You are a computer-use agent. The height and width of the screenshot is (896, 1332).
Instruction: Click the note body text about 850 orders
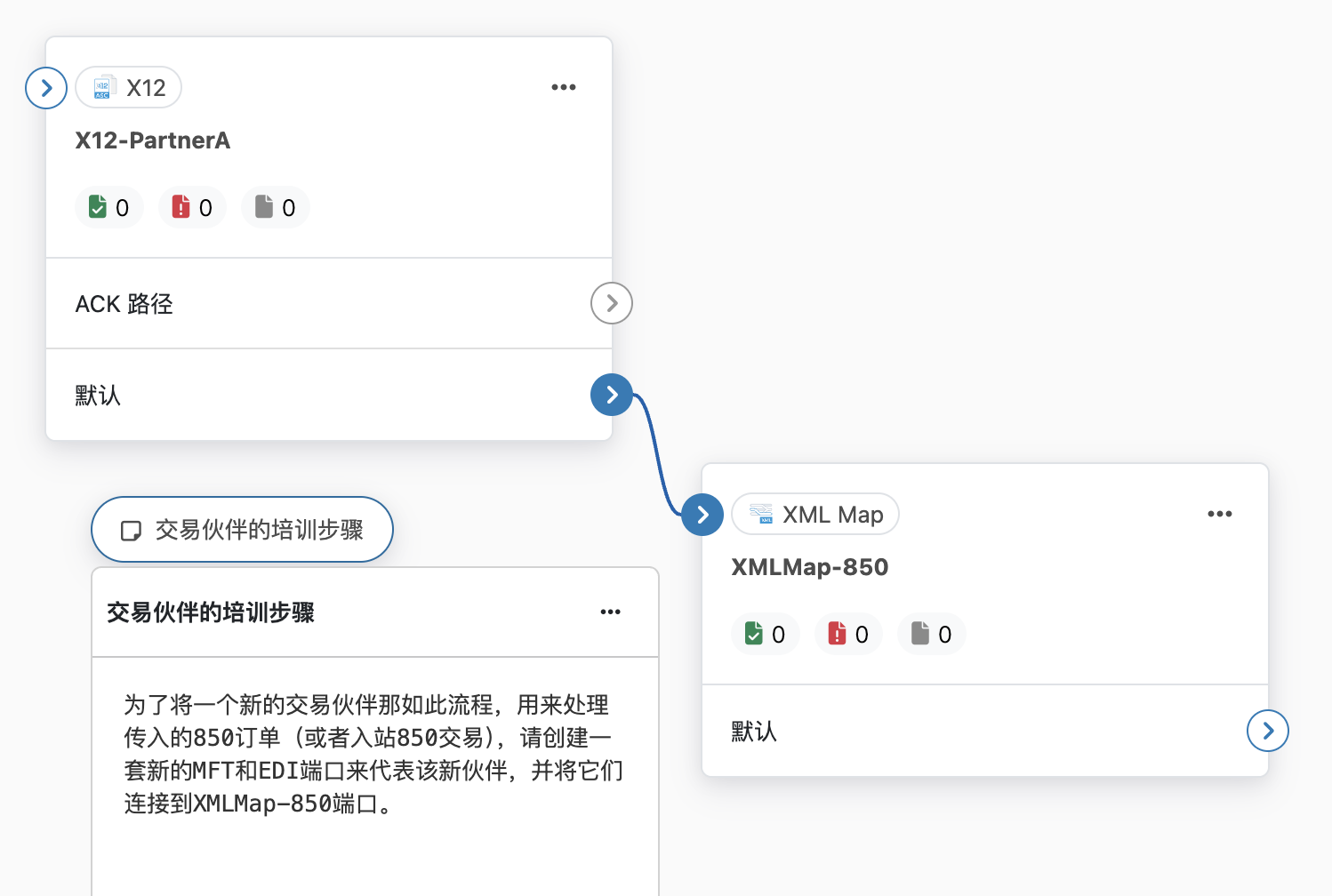[373, 754]
